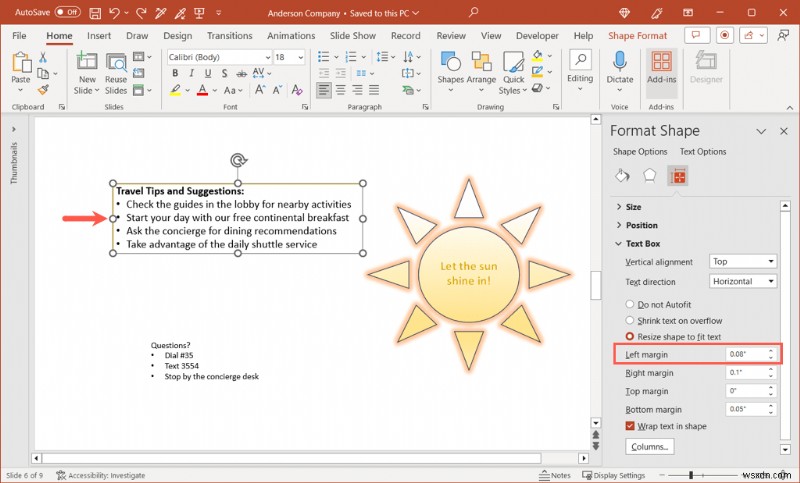Open the File menu
800x483 pixels.
[19, 36]
